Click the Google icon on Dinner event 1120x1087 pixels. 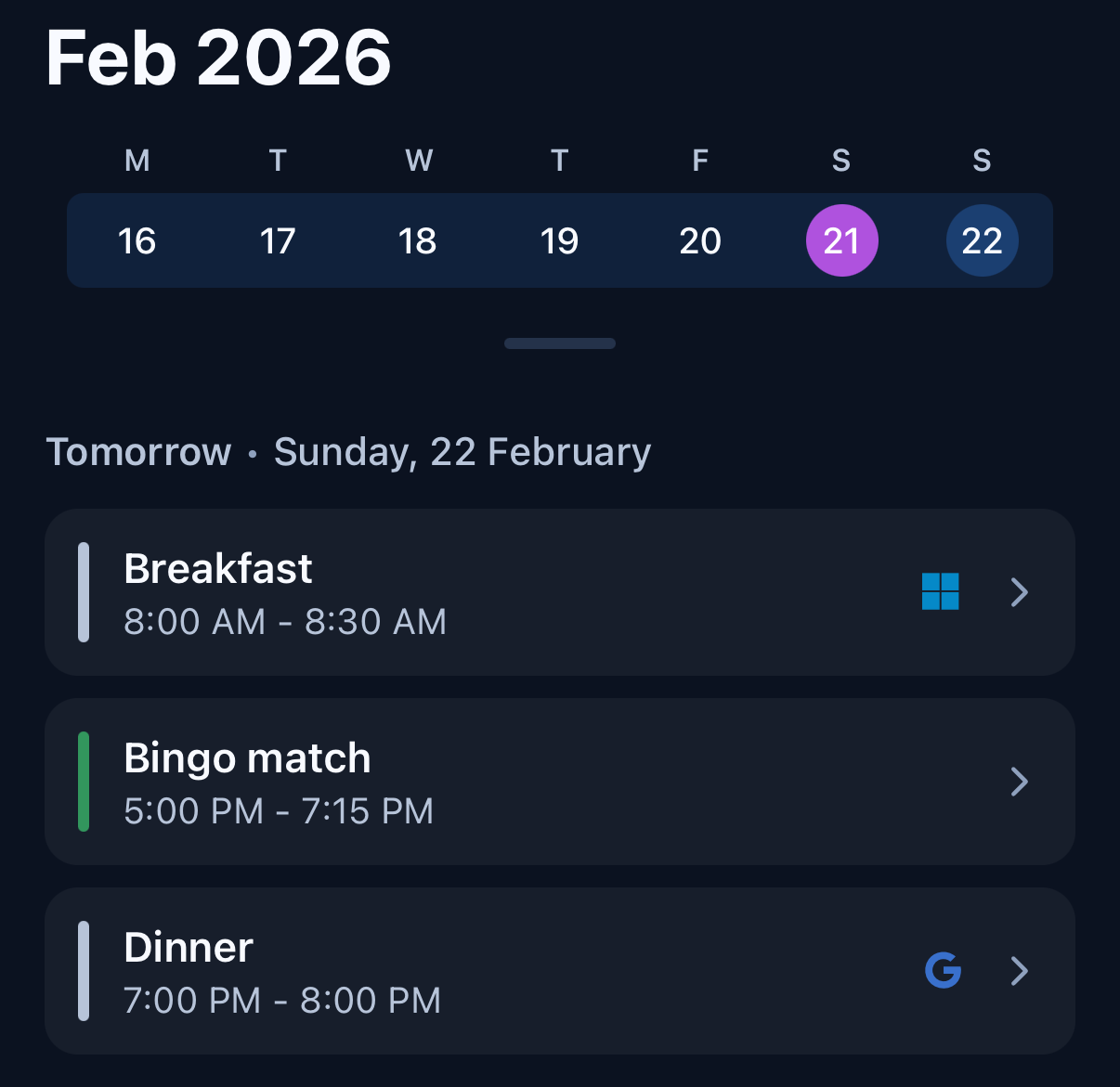[x=943, y=970]
